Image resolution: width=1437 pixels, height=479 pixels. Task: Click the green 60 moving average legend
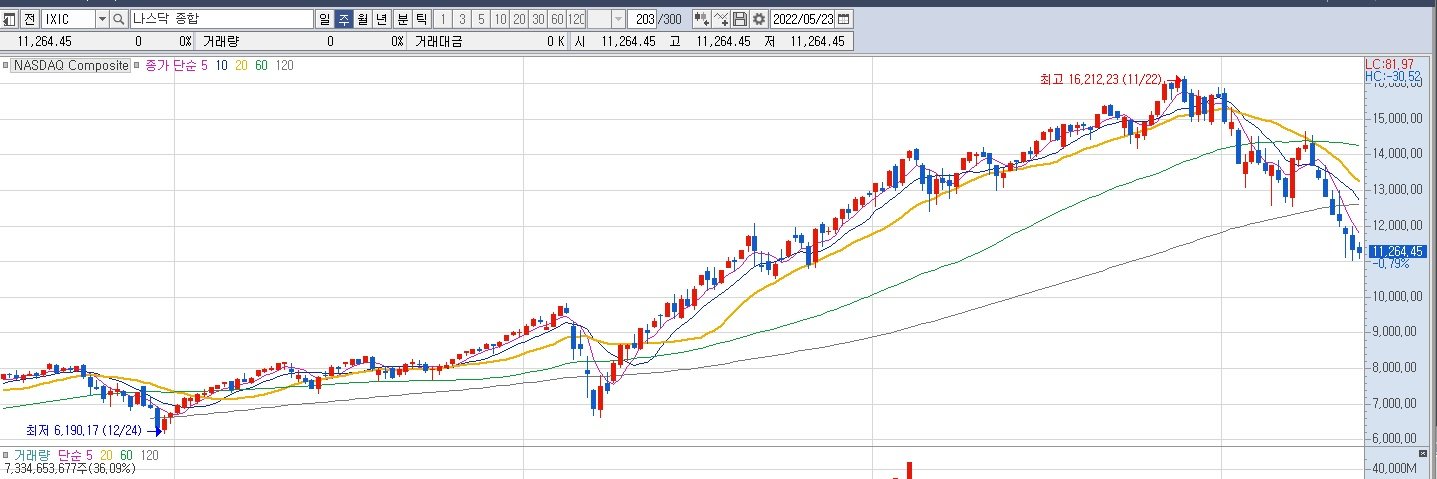tap(261, 65)
